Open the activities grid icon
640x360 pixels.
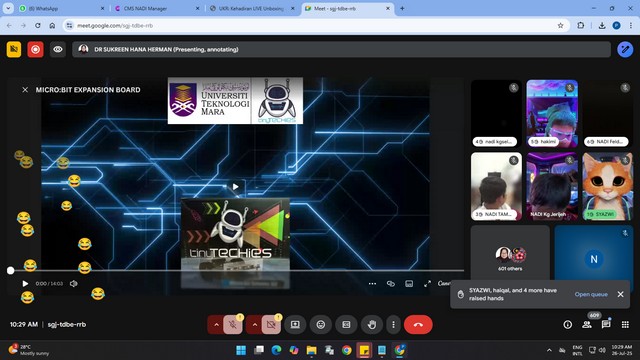click(x=625, y=324)
